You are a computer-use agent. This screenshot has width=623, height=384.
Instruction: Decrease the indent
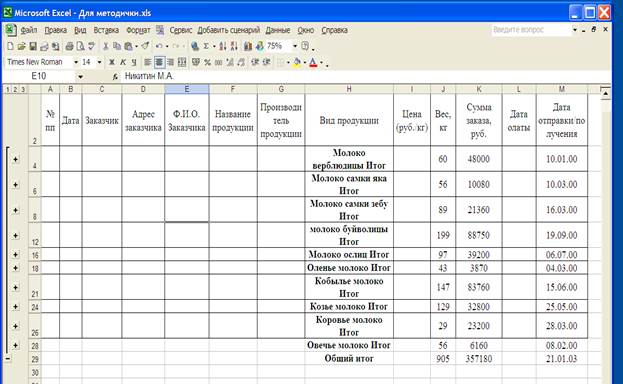(x=255, y=62)
